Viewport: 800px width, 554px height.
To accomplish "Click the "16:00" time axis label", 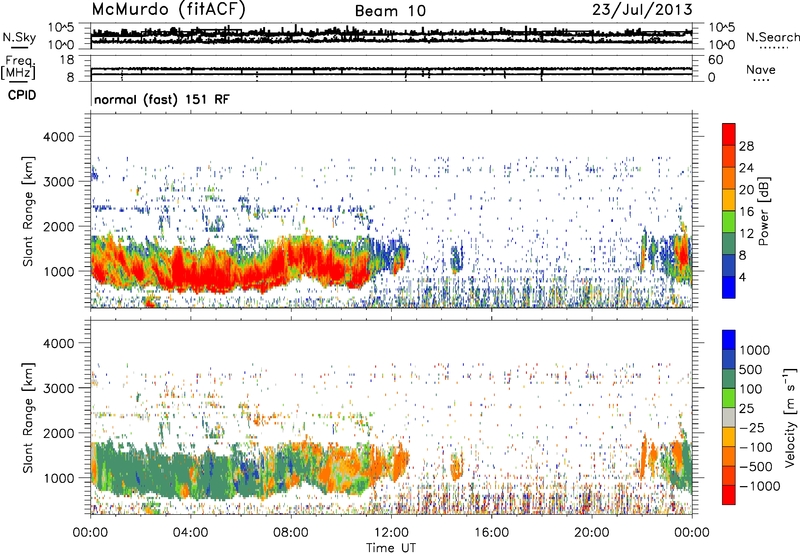I will [x=491, y=533].
